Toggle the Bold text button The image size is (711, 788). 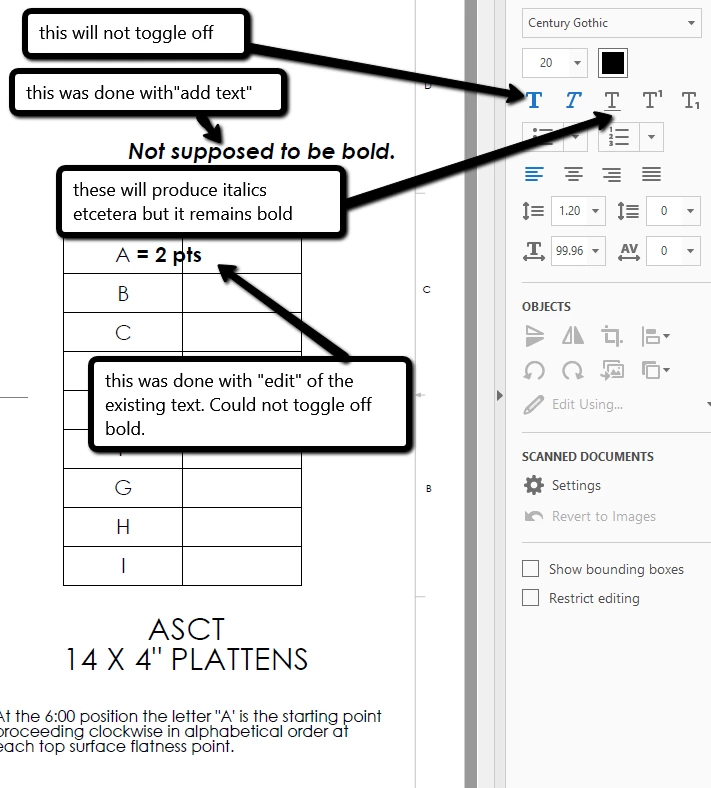(x=534, y=101)
